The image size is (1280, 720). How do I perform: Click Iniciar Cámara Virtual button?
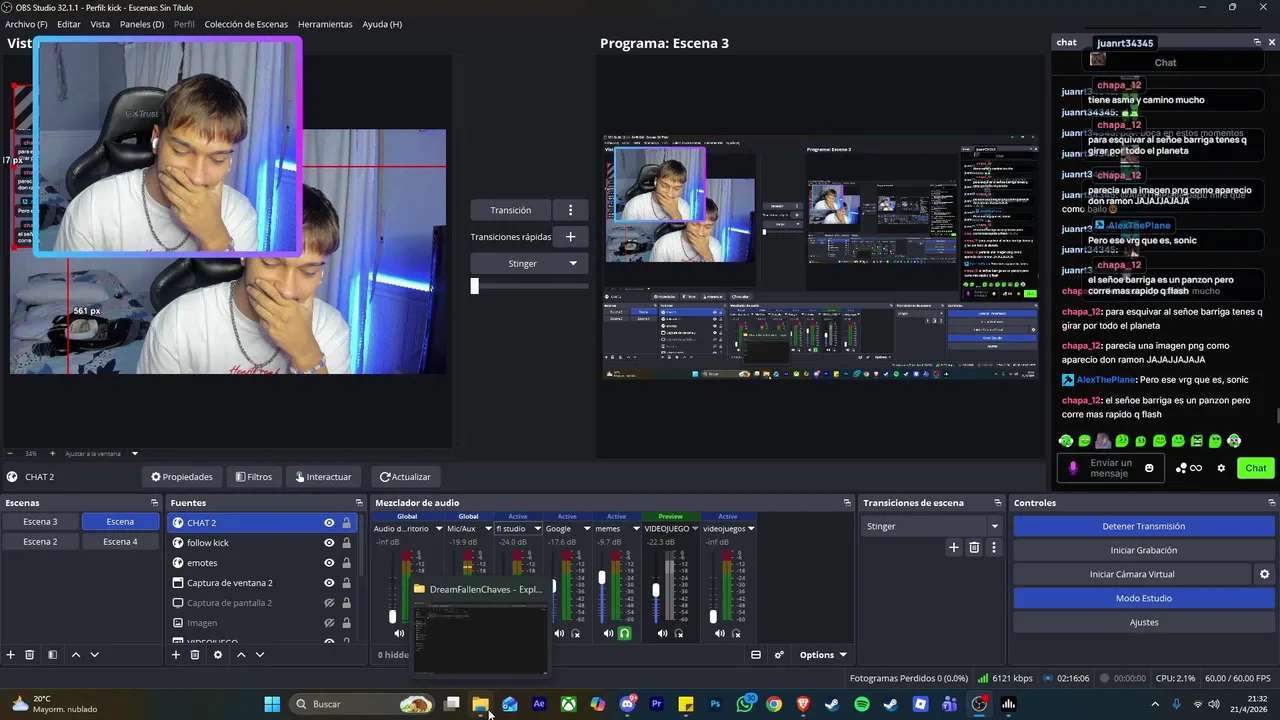pyautogui.click(x=1132, y=574)
